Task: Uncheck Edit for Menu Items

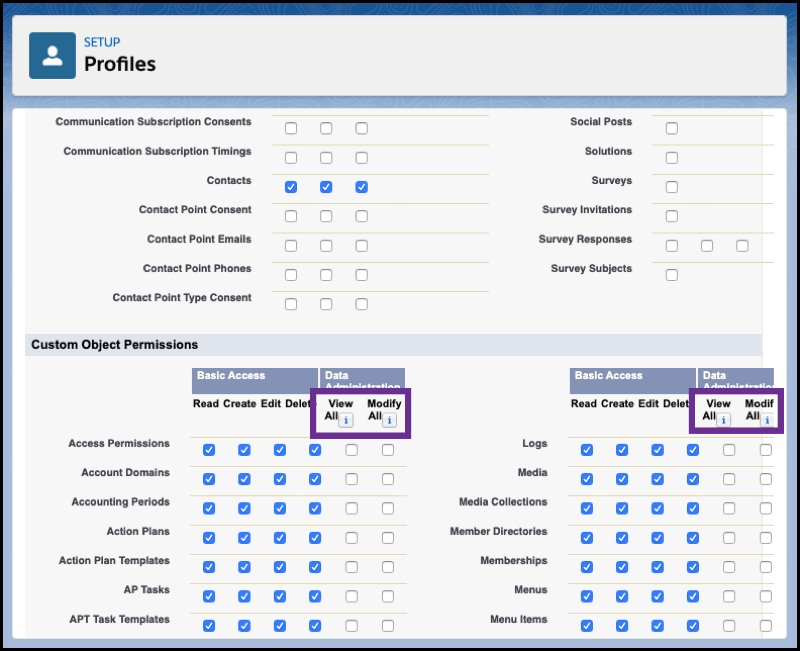Action: coord(657,625)
